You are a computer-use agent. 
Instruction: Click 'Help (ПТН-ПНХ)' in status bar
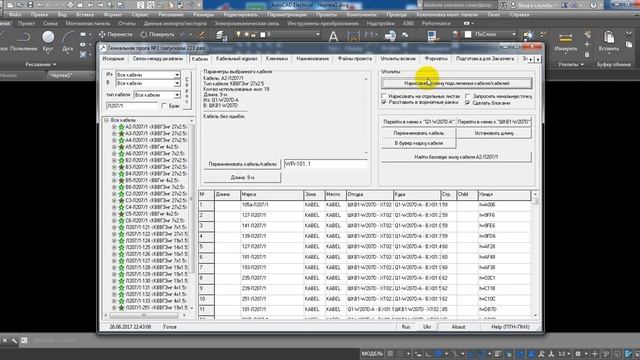510,327
